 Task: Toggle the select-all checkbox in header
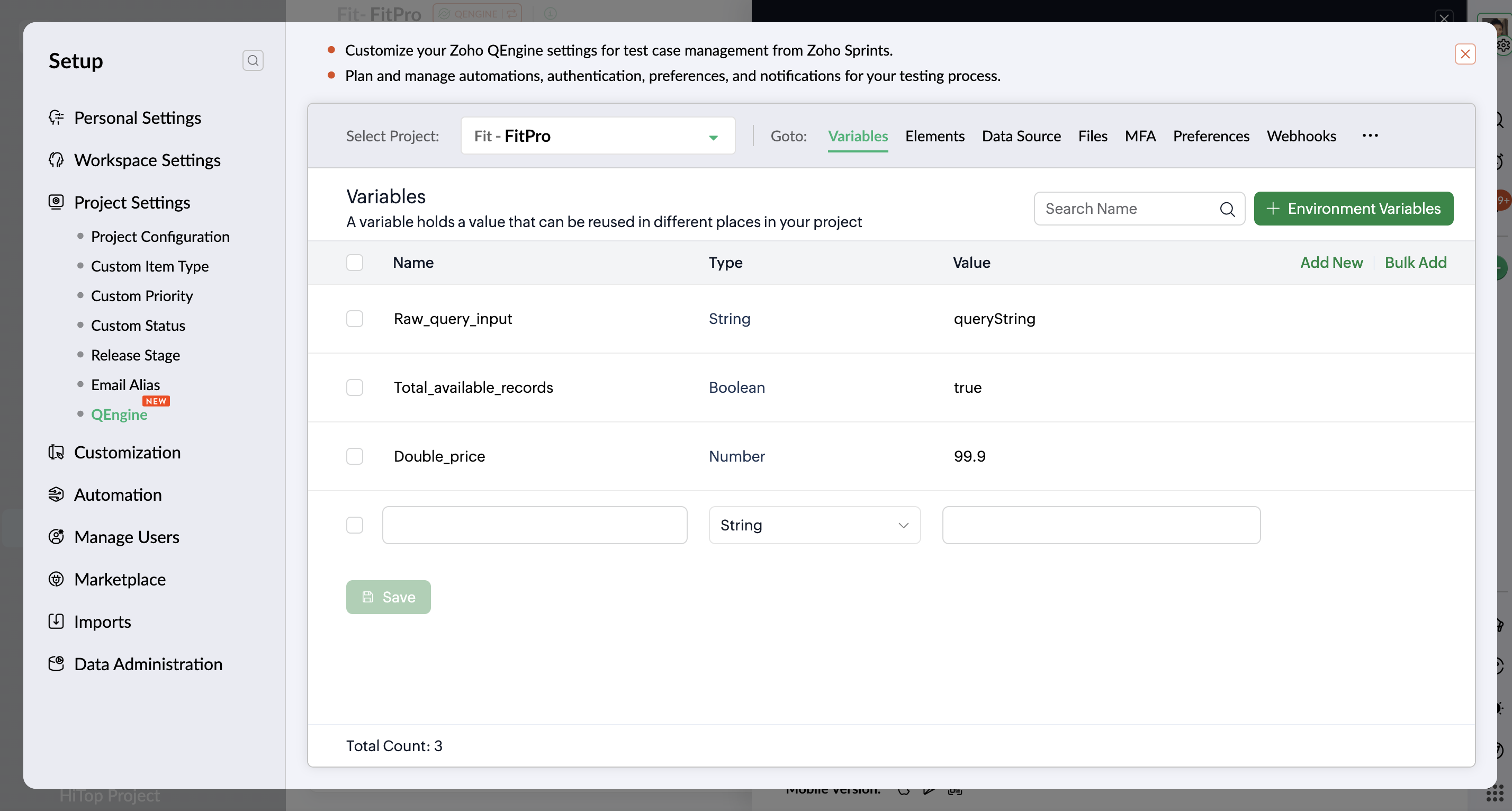[x=355, y=263]
